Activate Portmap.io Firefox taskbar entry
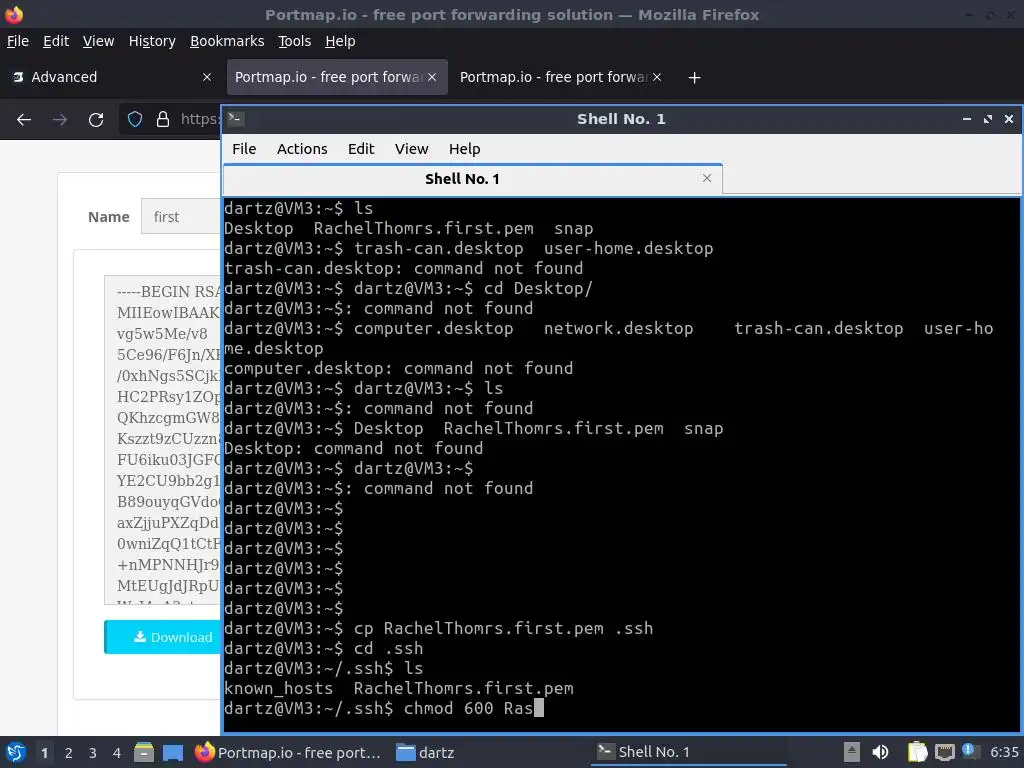Image resolution: width=1024 pixels, height=768 pixels. (288, 752)
